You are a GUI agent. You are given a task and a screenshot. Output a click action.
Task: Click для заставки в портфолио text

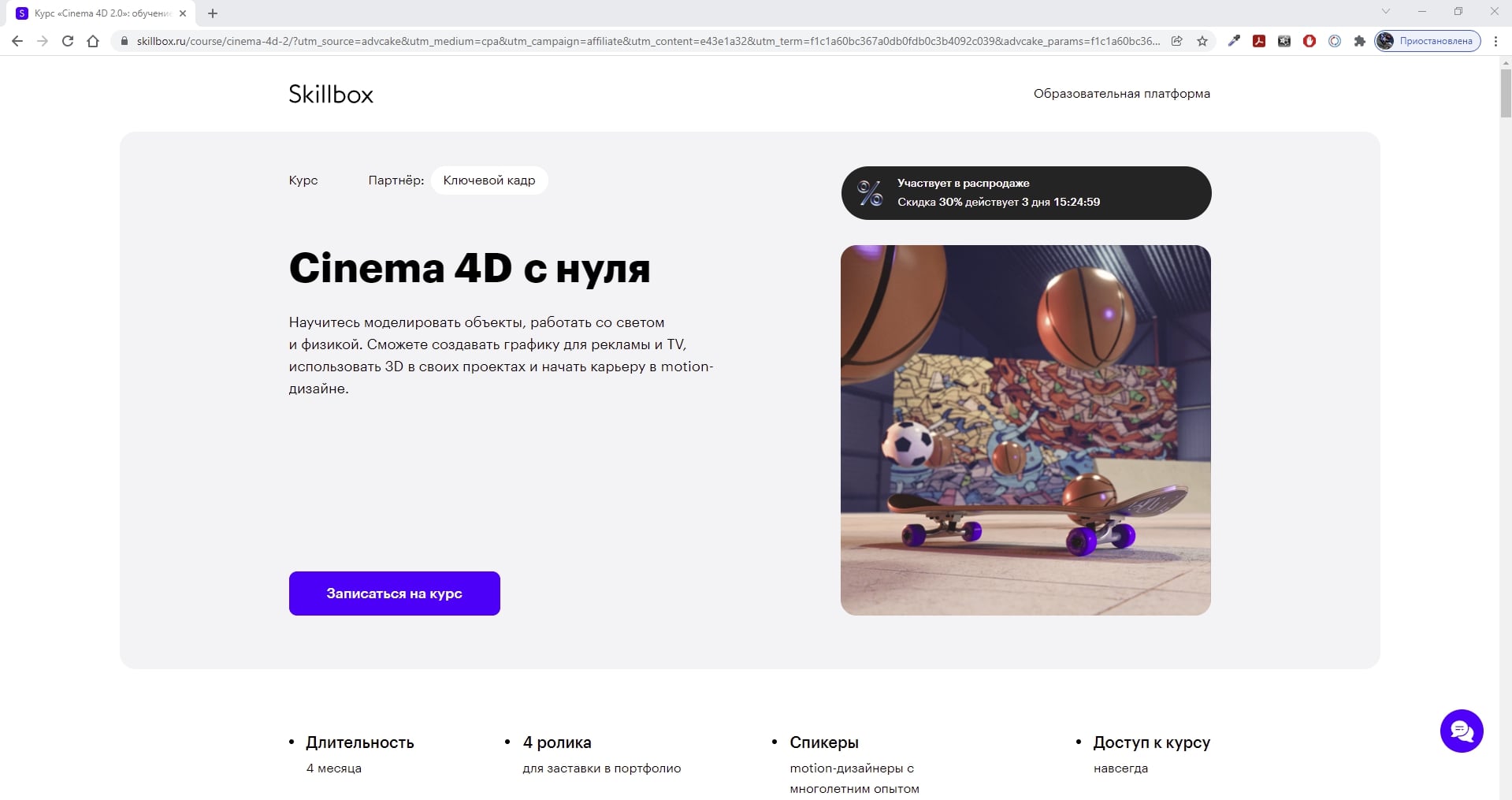(602, 768)
